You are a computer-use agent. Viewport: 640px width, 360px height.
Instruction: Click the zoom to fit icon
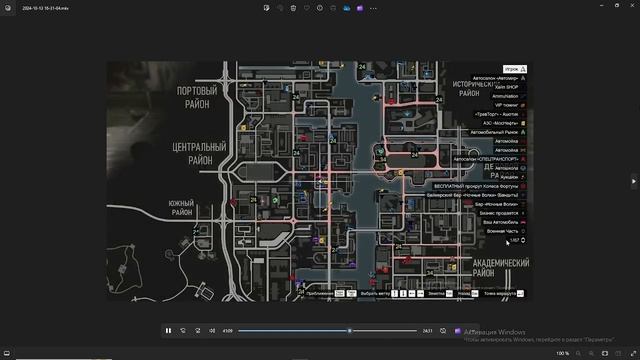605,353
